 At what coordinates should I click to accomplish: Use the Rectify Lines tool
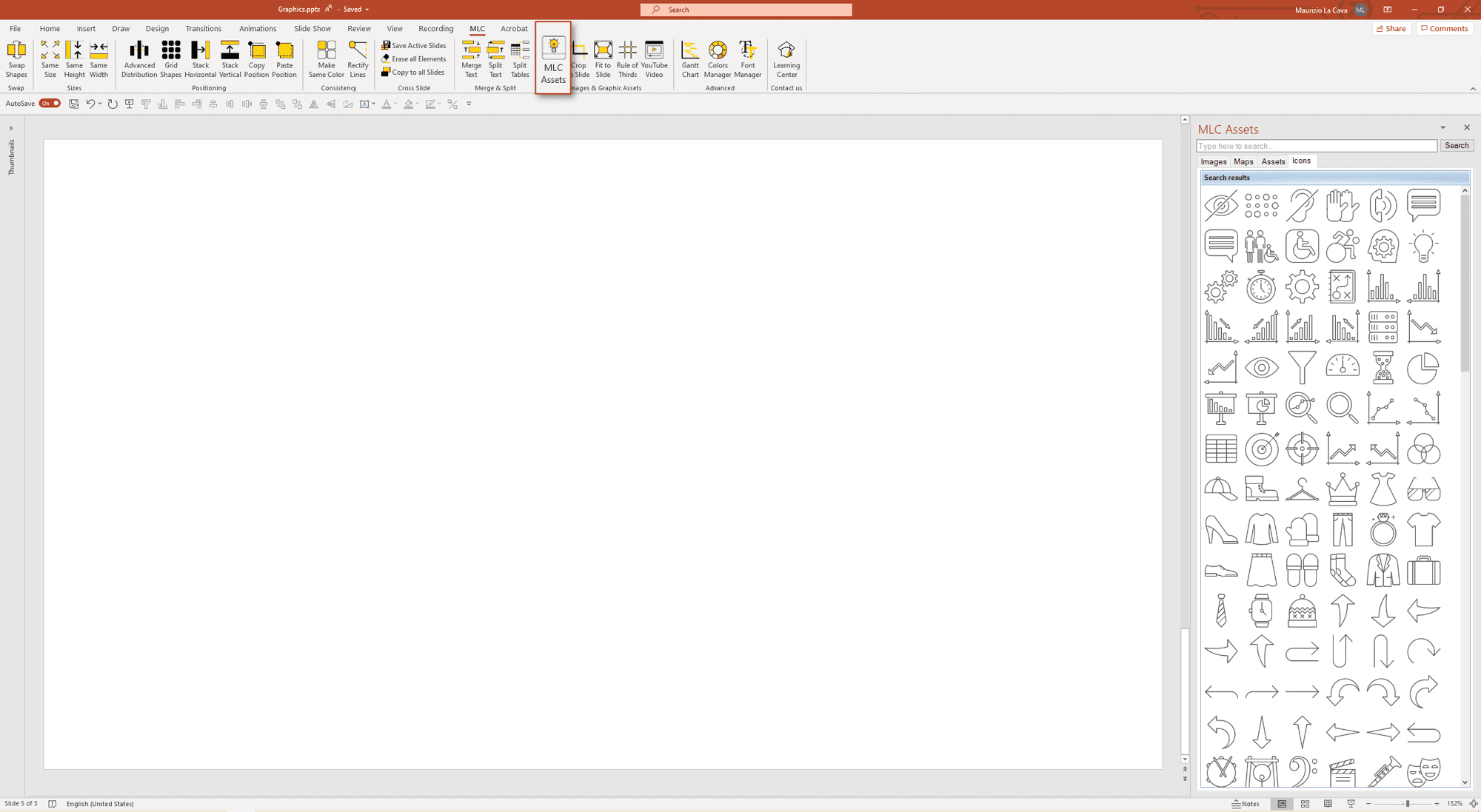pyautogui.click(x=358, y=59)
